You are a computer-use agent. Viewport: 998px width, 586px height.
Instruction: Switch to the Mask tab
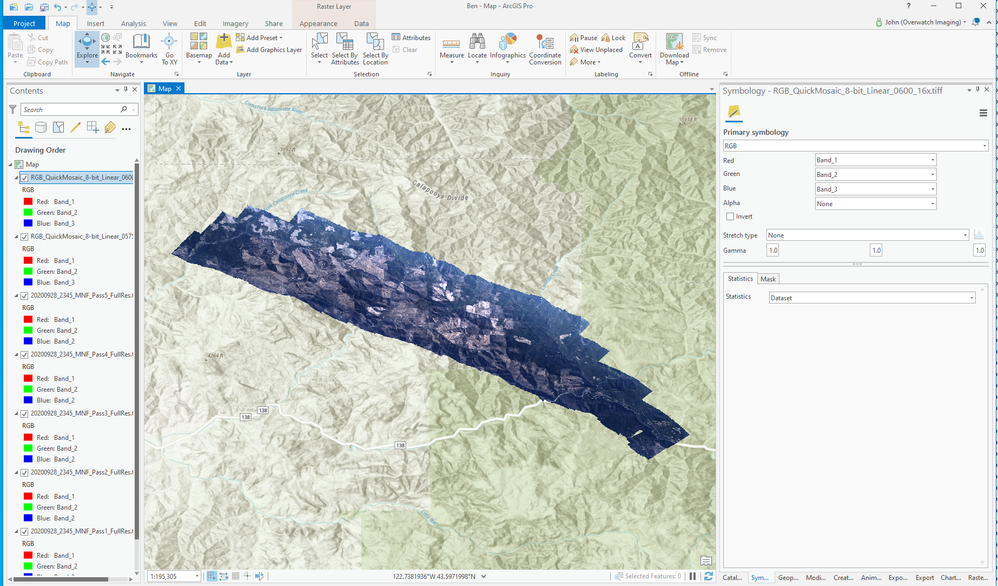pos(768,279)
